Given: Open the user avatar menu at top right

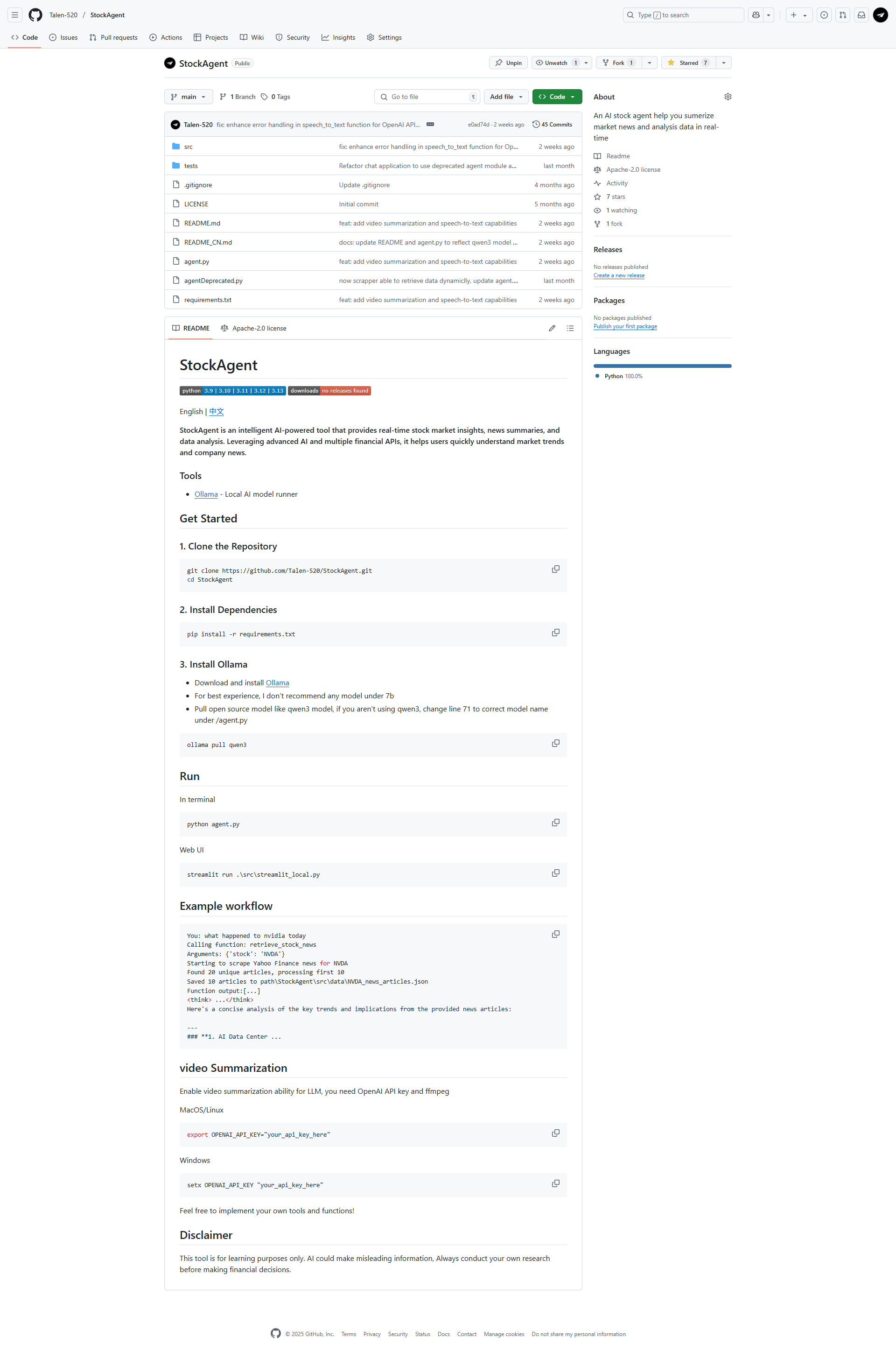Looking at the screenshot, I should [x=881, y=15].
